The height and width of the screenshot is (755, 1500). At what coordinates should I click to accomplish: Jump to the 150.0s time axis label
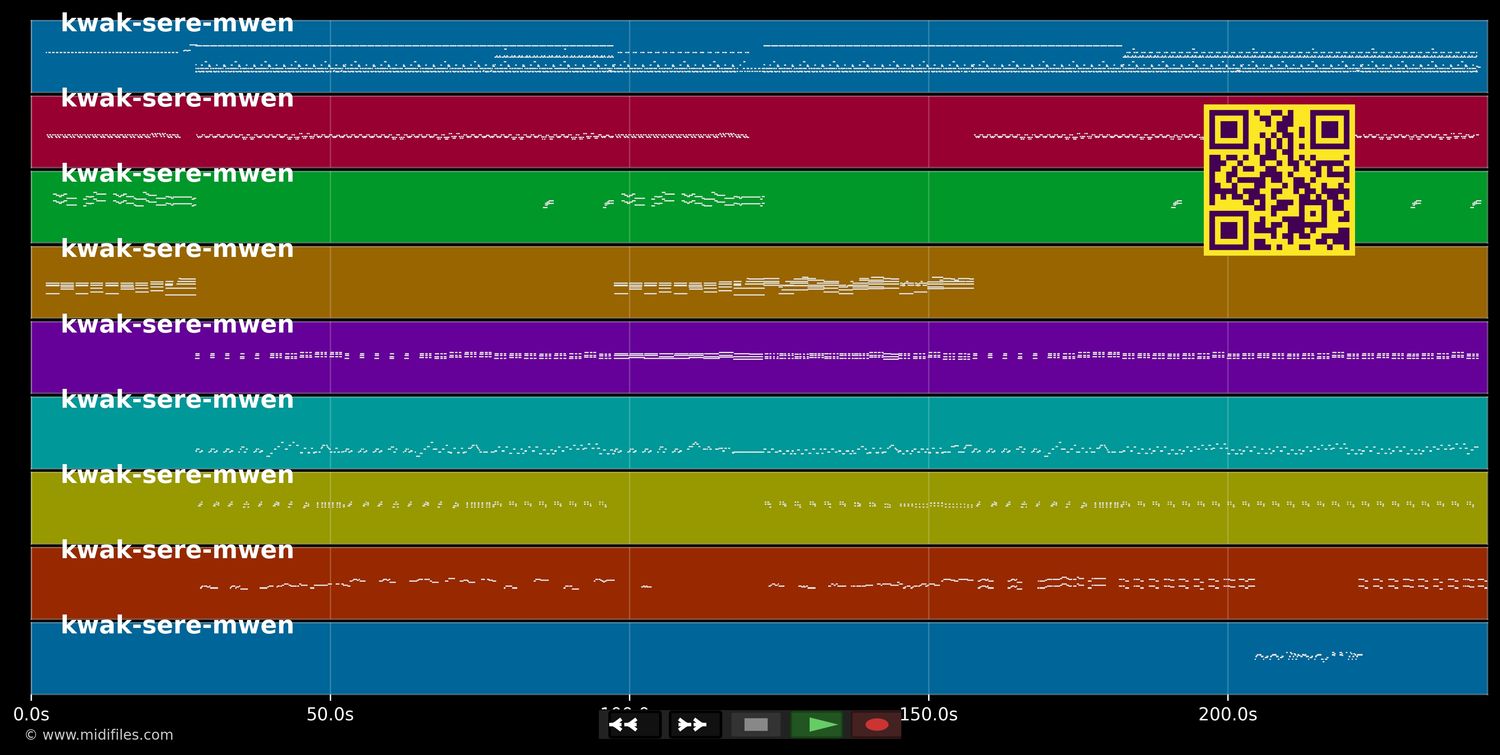pyautogui.click(x=928, y=715)
